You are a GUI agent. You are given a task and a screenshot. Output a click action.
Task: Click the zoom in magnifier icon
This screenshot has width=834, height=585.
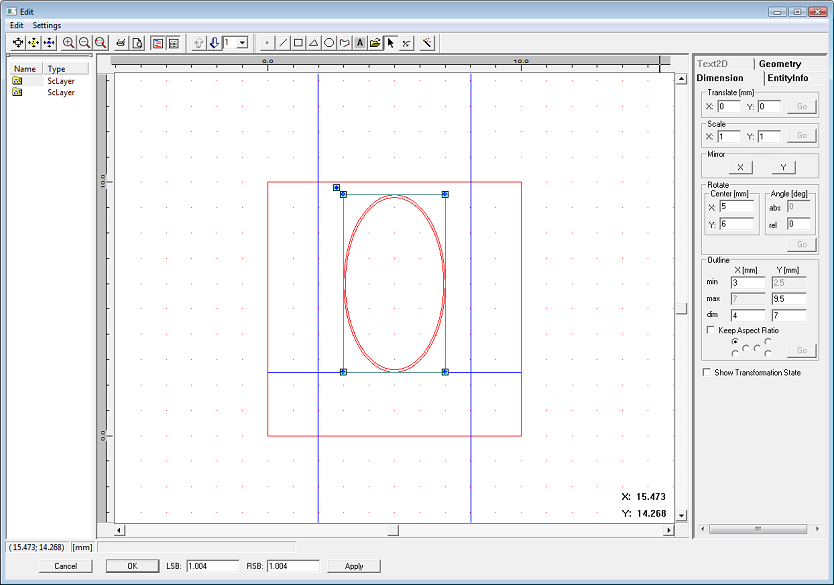coord(69,43)
